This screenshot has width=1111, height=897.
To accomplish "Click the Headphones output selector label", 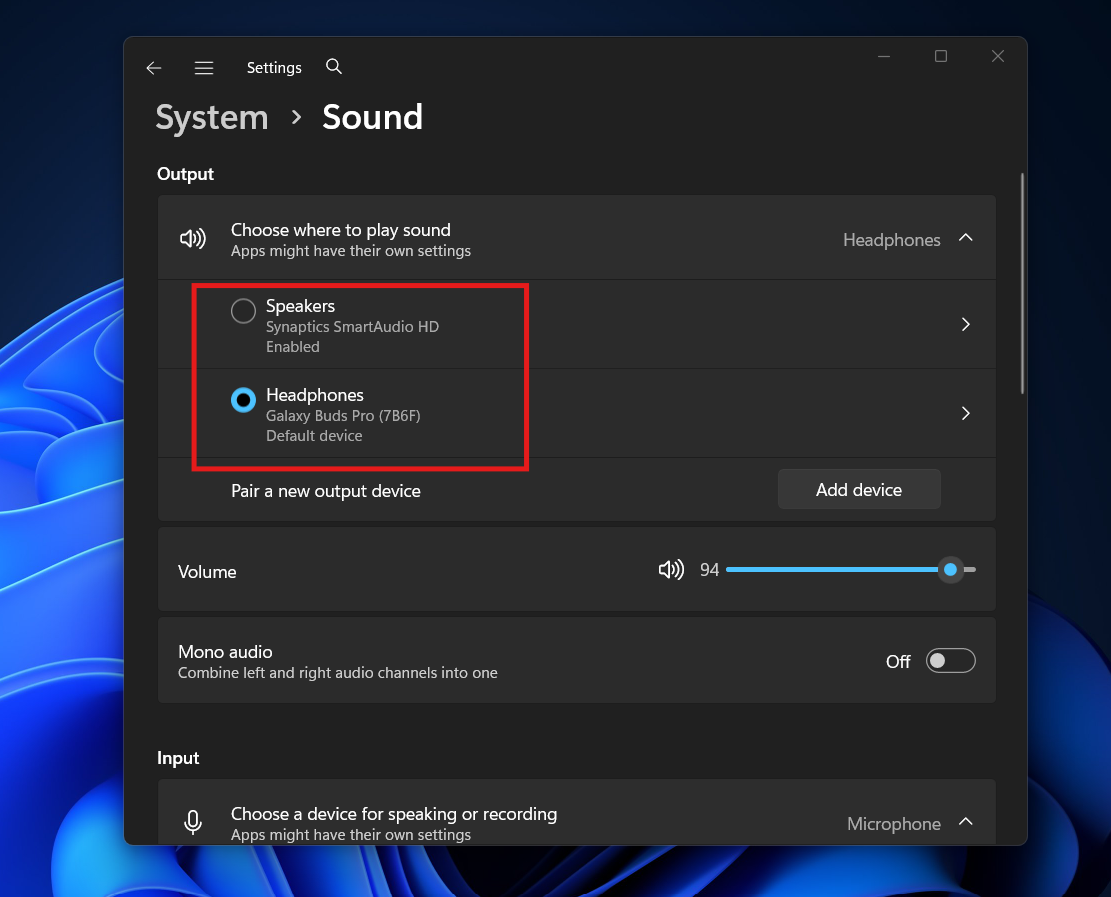I will 891,240.
